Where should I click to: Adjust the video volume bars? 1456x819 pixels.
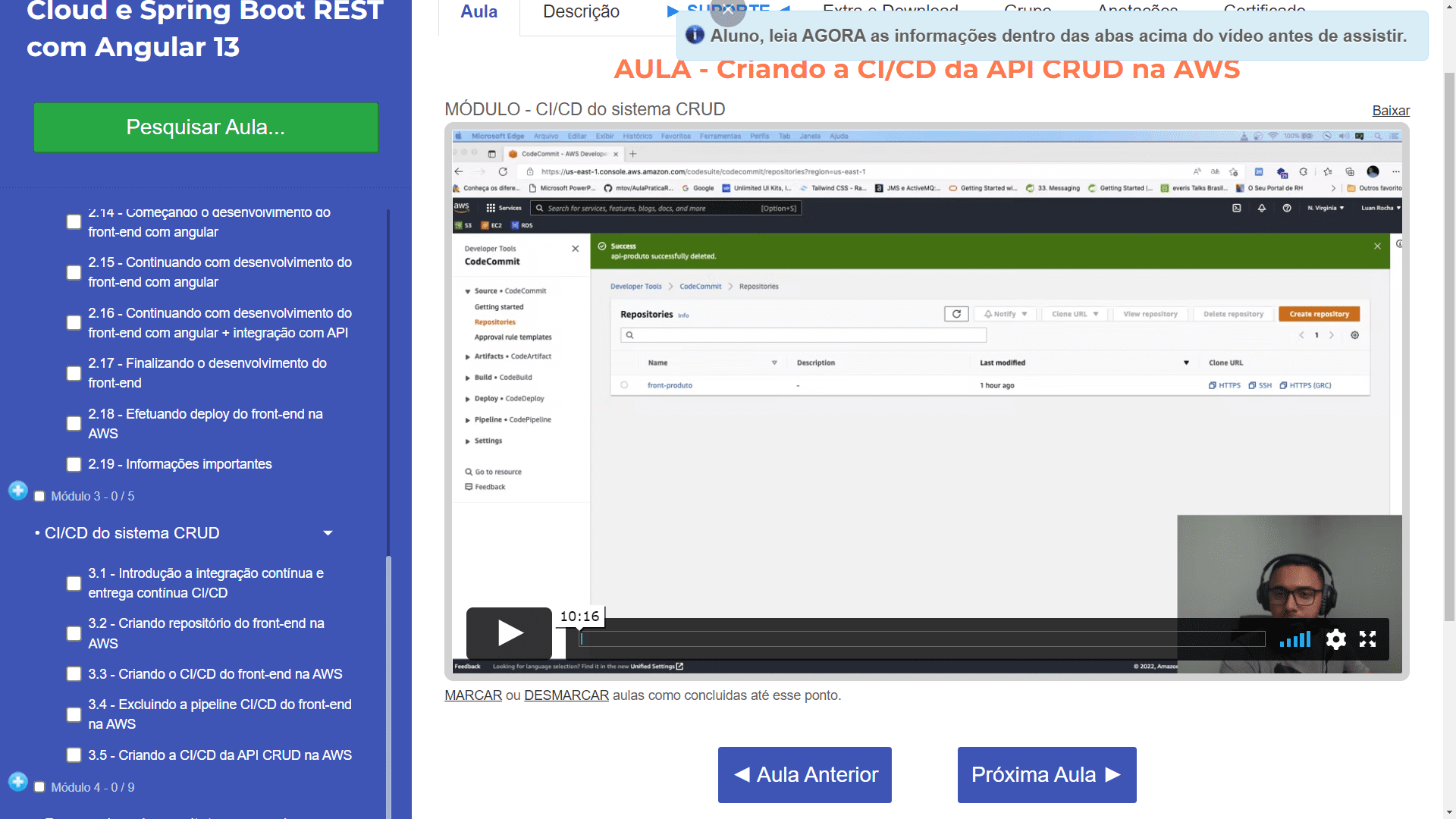pyautogui.click(x=1295, y=639)
